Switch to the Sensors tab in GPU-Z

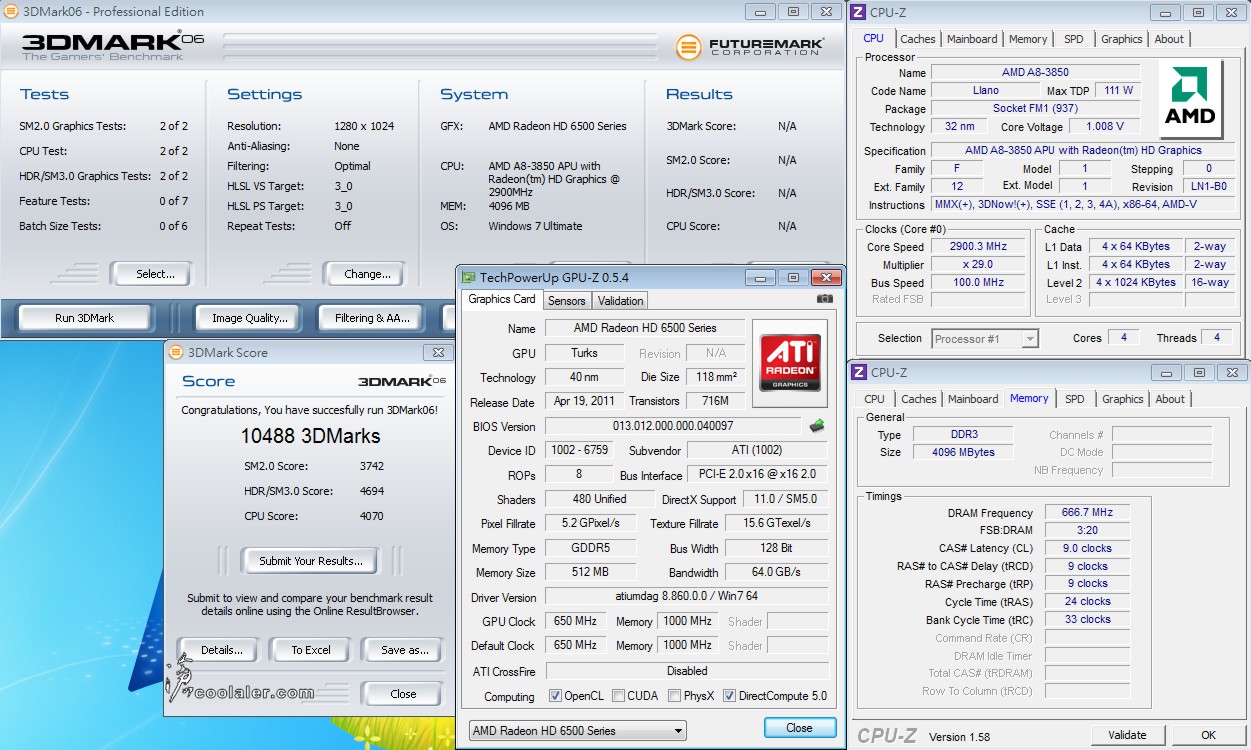(x=566, y=300)
